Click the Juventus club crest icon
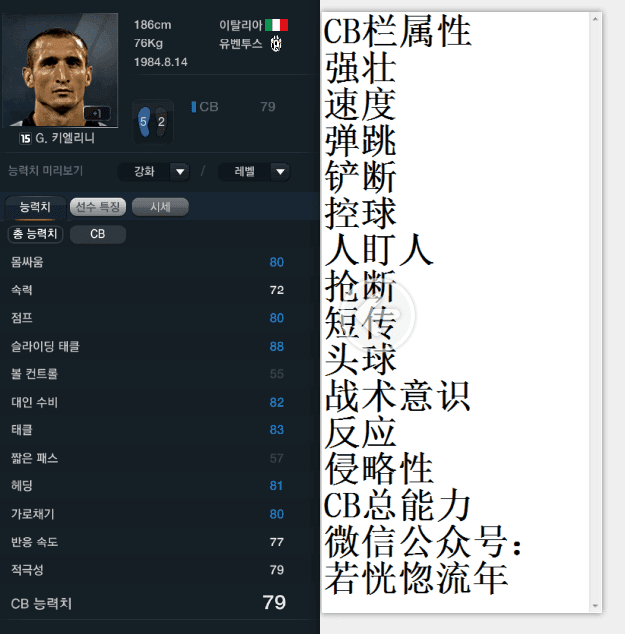The image size is (625, 634). 276,44
